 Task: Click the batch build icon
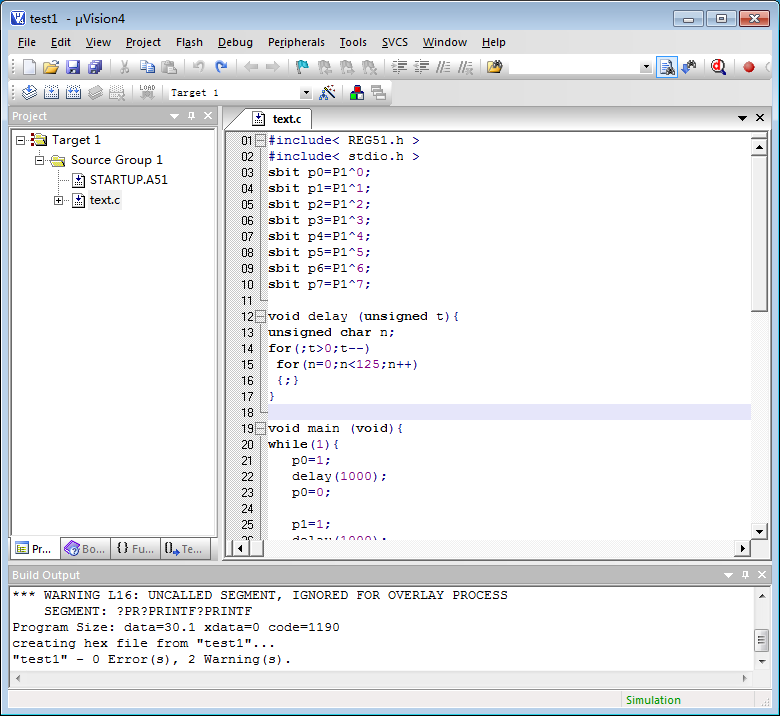click(x=96, y=93)
